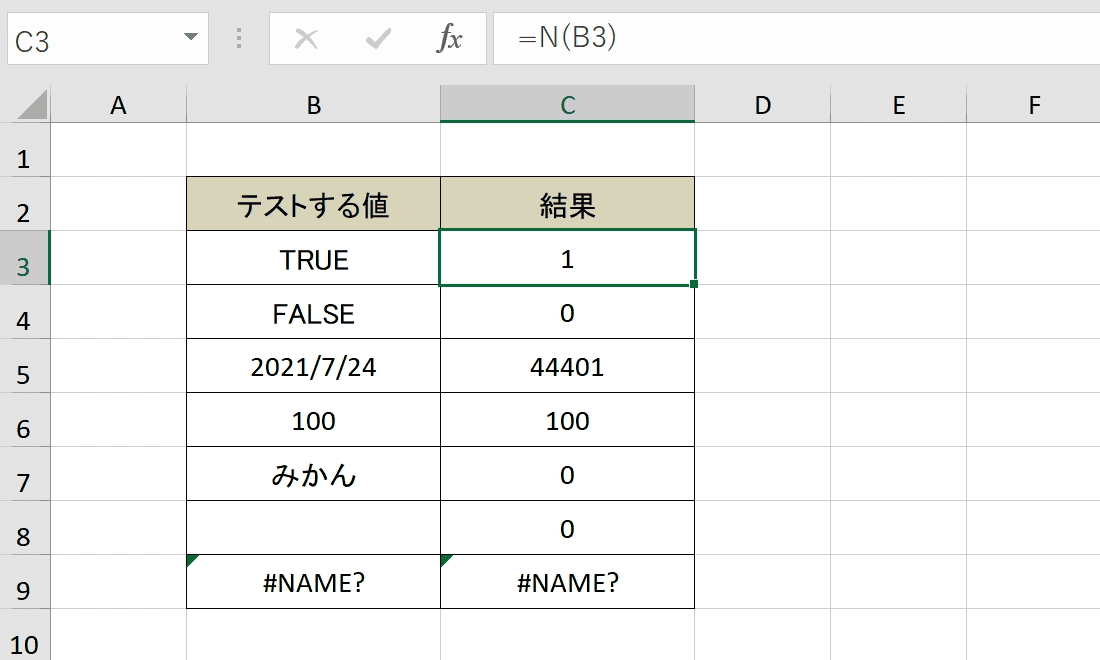Click the cell containing みかん
Viewport: 1100px width, 660px height.
point(314,474)
